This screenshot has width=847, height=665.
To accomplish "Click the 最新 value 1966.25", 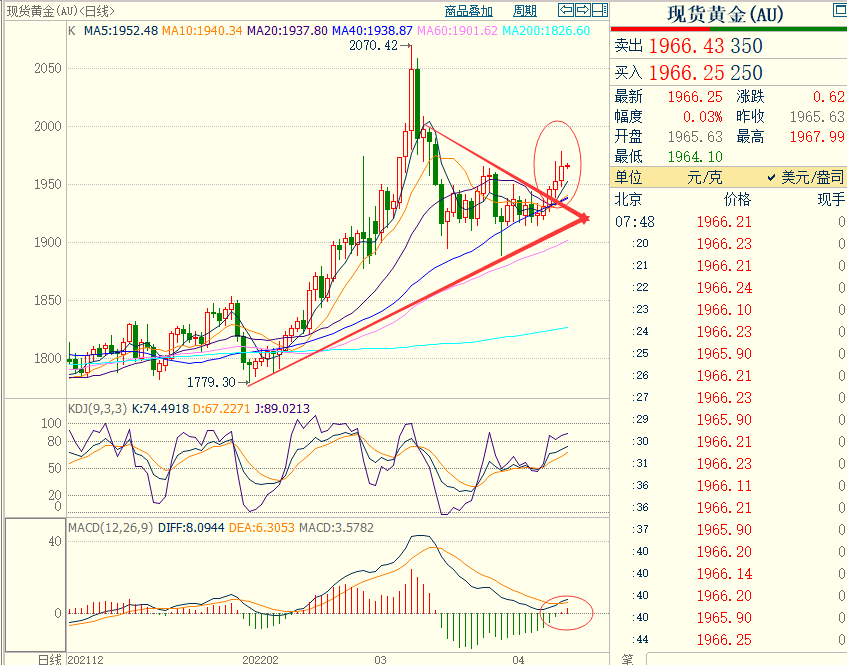I will pyautogui.click(x=695, y=97).
